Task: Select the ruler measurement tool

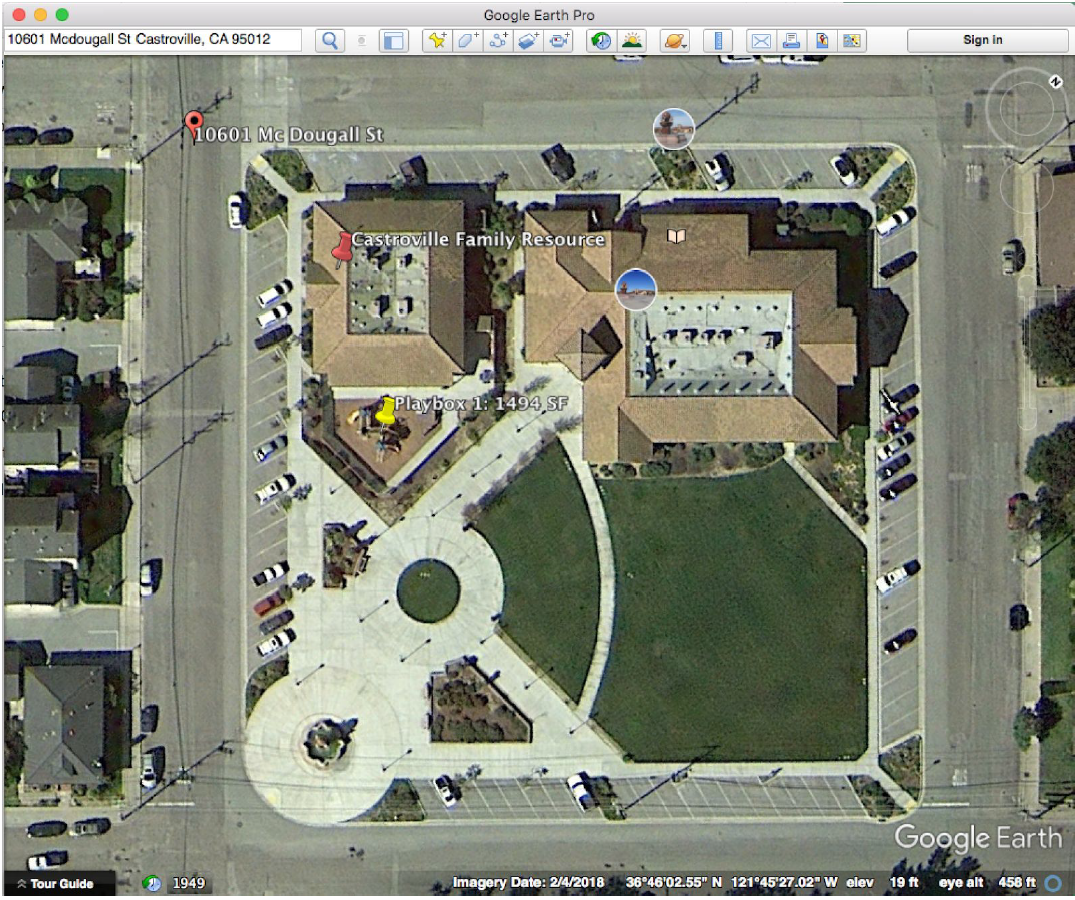Action: coord(718,41)
